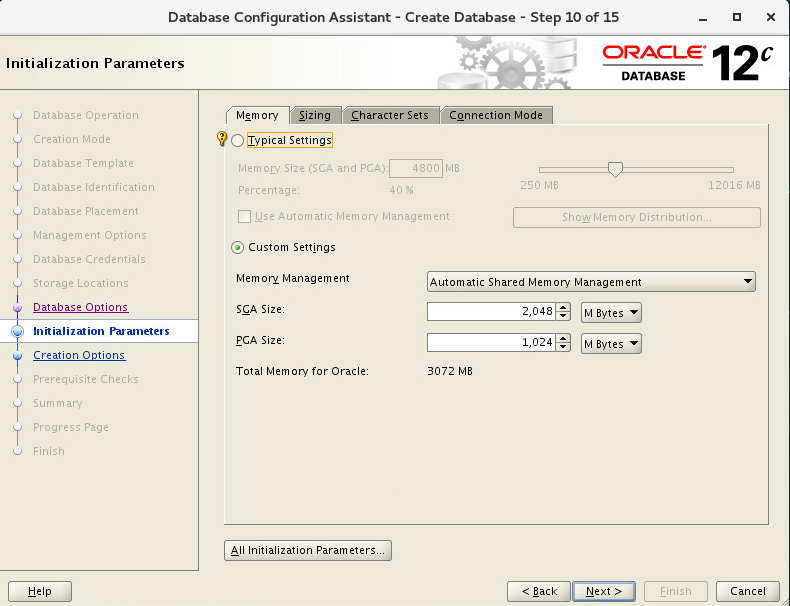This screenshot has width=790, height=606.
Task: Click the 3072 MB total memory value
Action: coord(450,371)
